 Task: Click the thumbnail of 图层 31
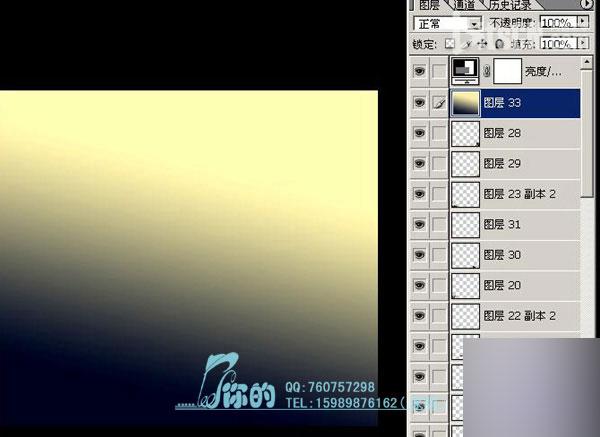[465, 225]
